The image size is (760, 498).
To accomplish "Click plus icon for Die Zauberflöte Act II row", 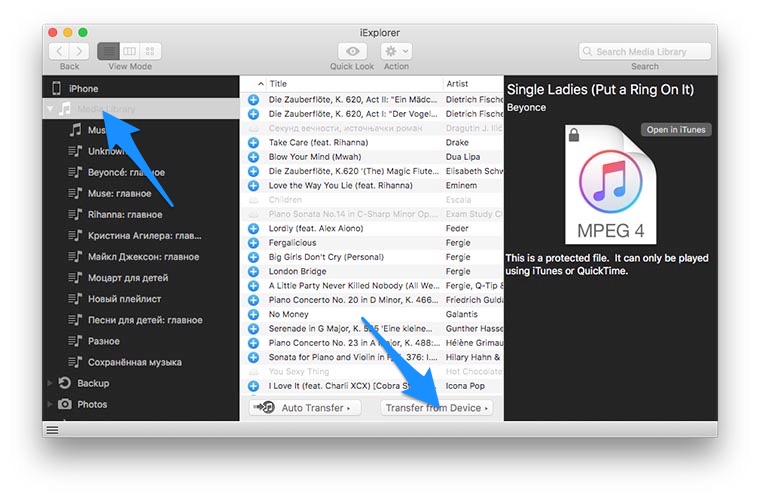I will pos(253,99).
